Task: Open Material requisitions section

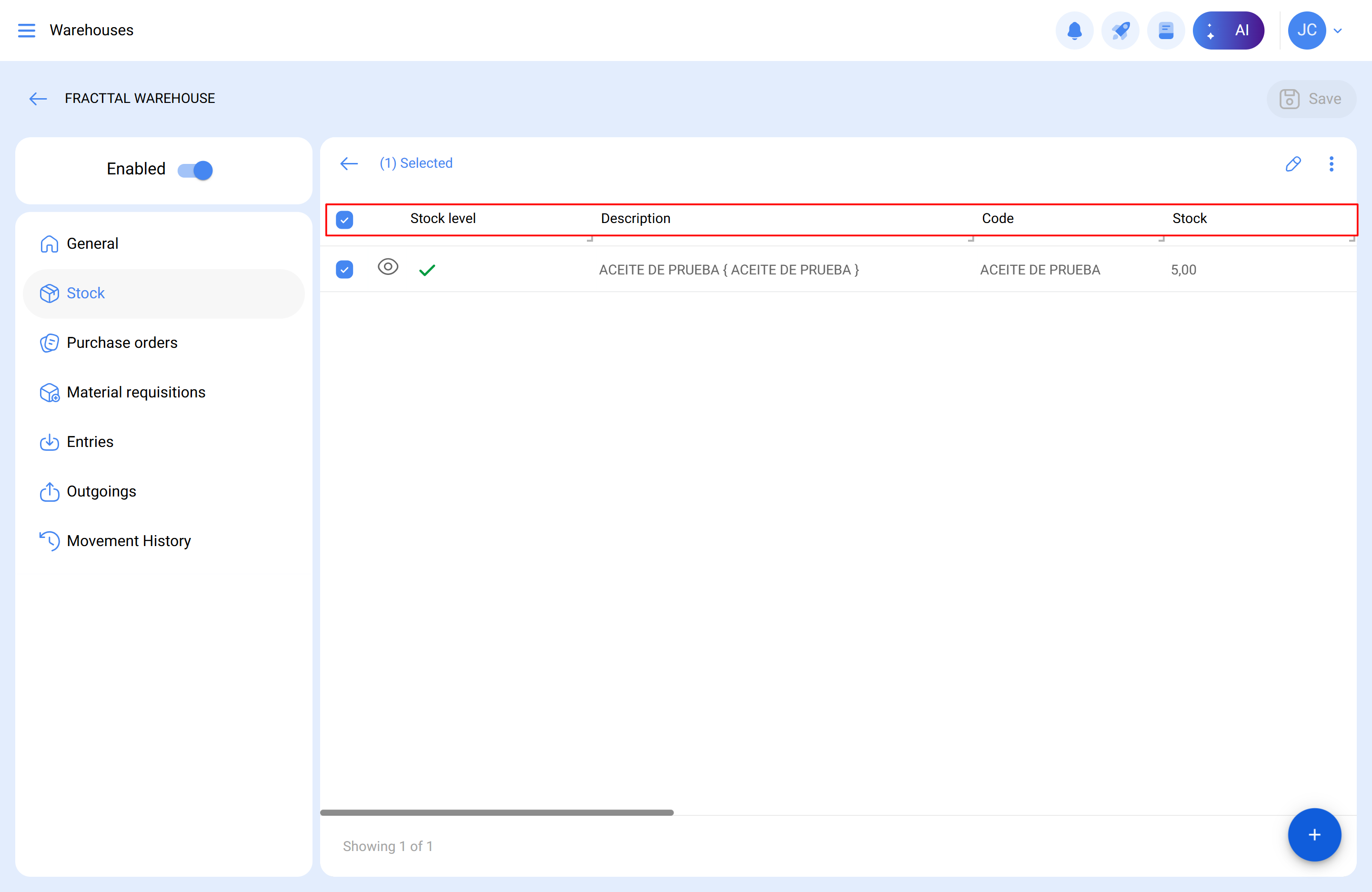Action: tap(135, 392)
